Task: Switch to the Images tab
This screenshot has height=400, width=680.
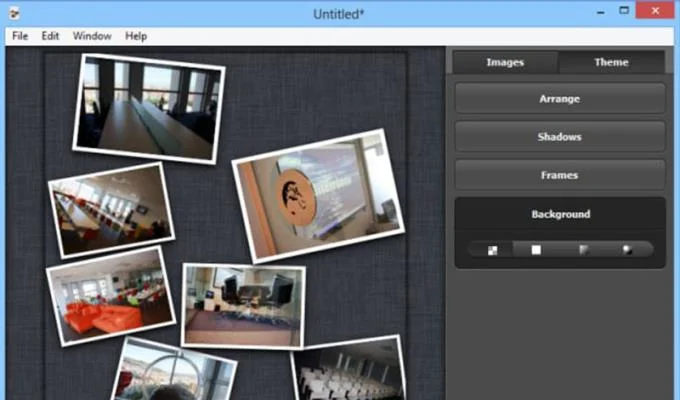Action: [x=505, y=62]
